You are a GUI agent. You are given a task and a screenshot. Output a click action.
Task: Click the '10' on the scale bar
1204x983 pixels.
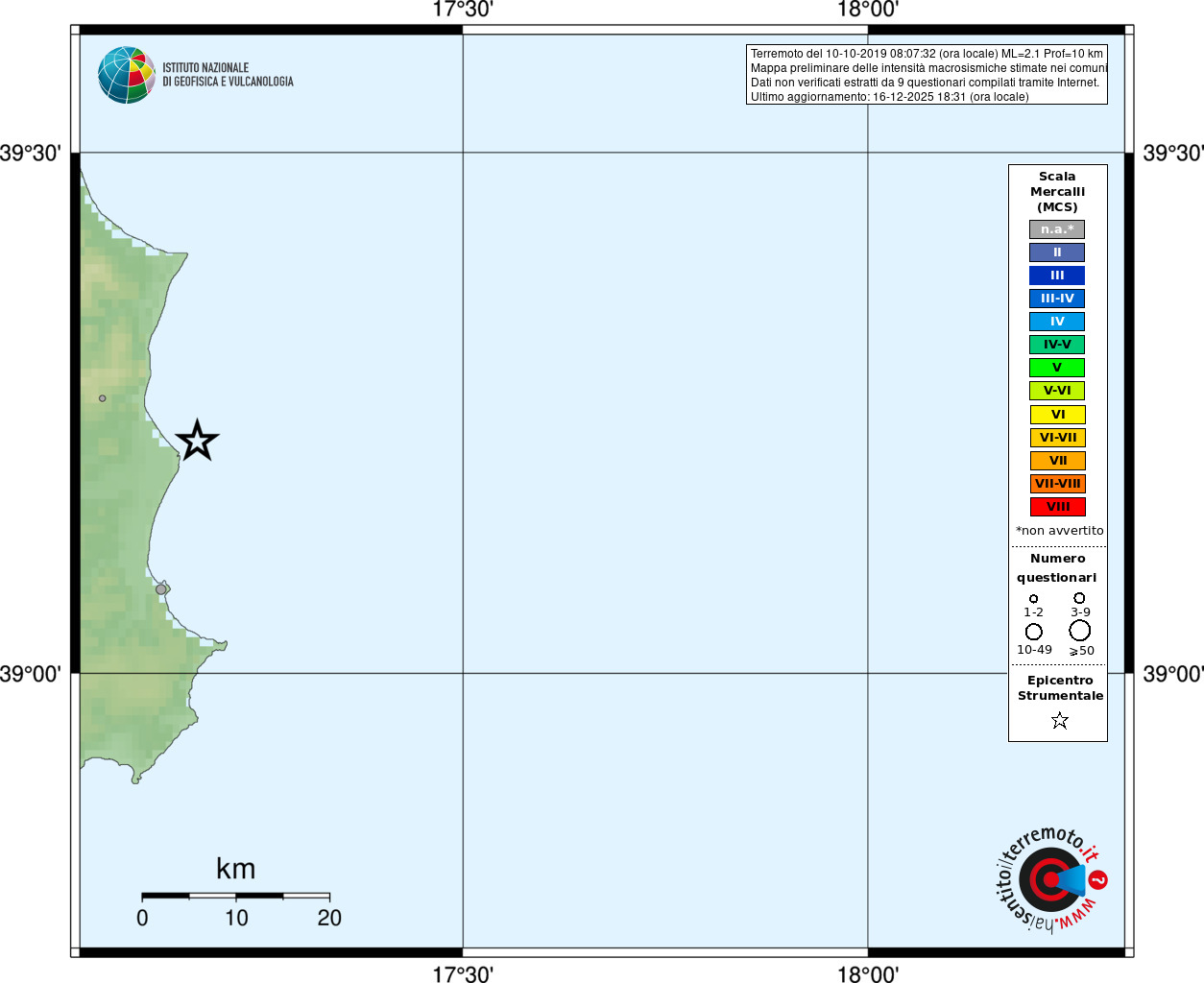[236, 918]
